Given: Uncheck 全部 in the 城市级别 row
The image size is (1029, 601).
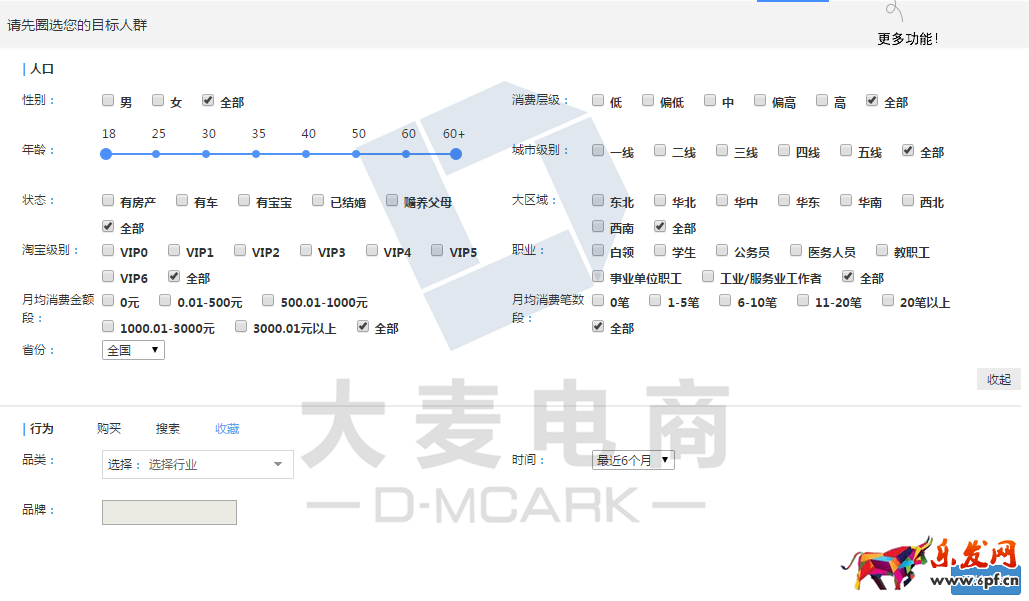Looking at the screenshot, I should click(908, 150).
